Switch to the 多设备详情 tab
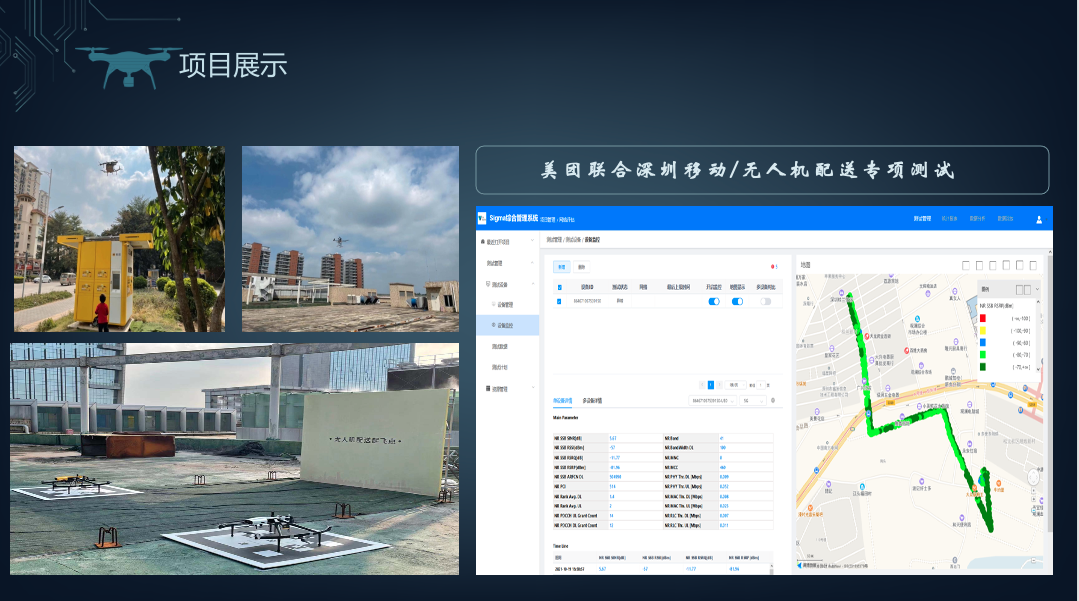The image size is (1079, 601). click(x=592, y=401)
